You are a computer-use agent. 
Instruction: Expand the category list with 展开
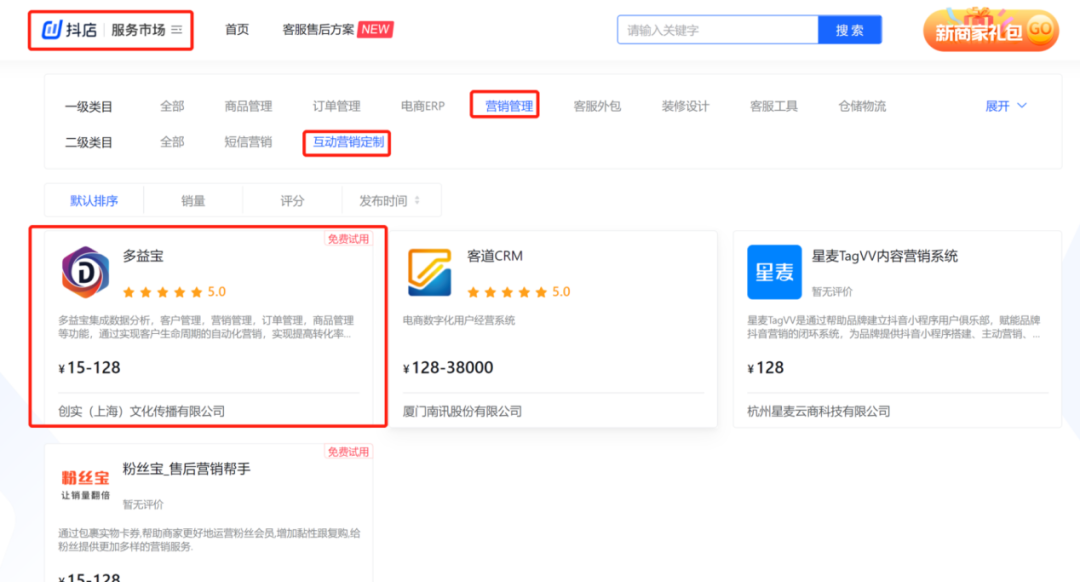1006,106
